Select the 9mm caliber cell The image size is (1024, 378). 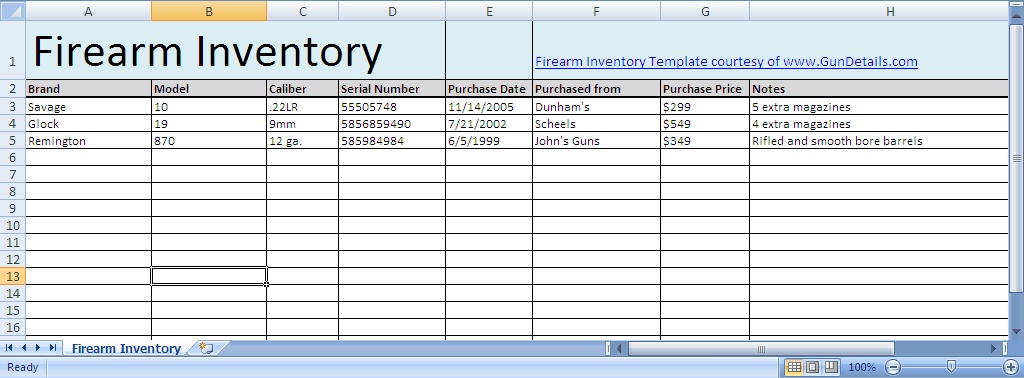coord(302,123)
